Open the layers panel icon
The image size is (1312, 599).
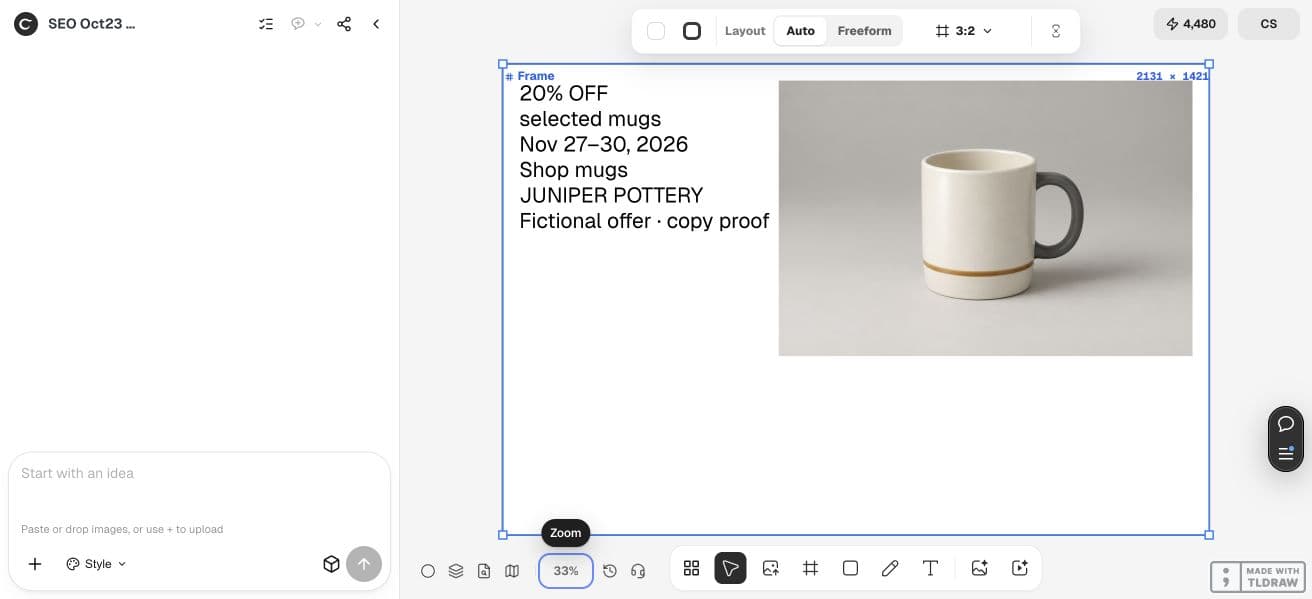click(456, 571)
